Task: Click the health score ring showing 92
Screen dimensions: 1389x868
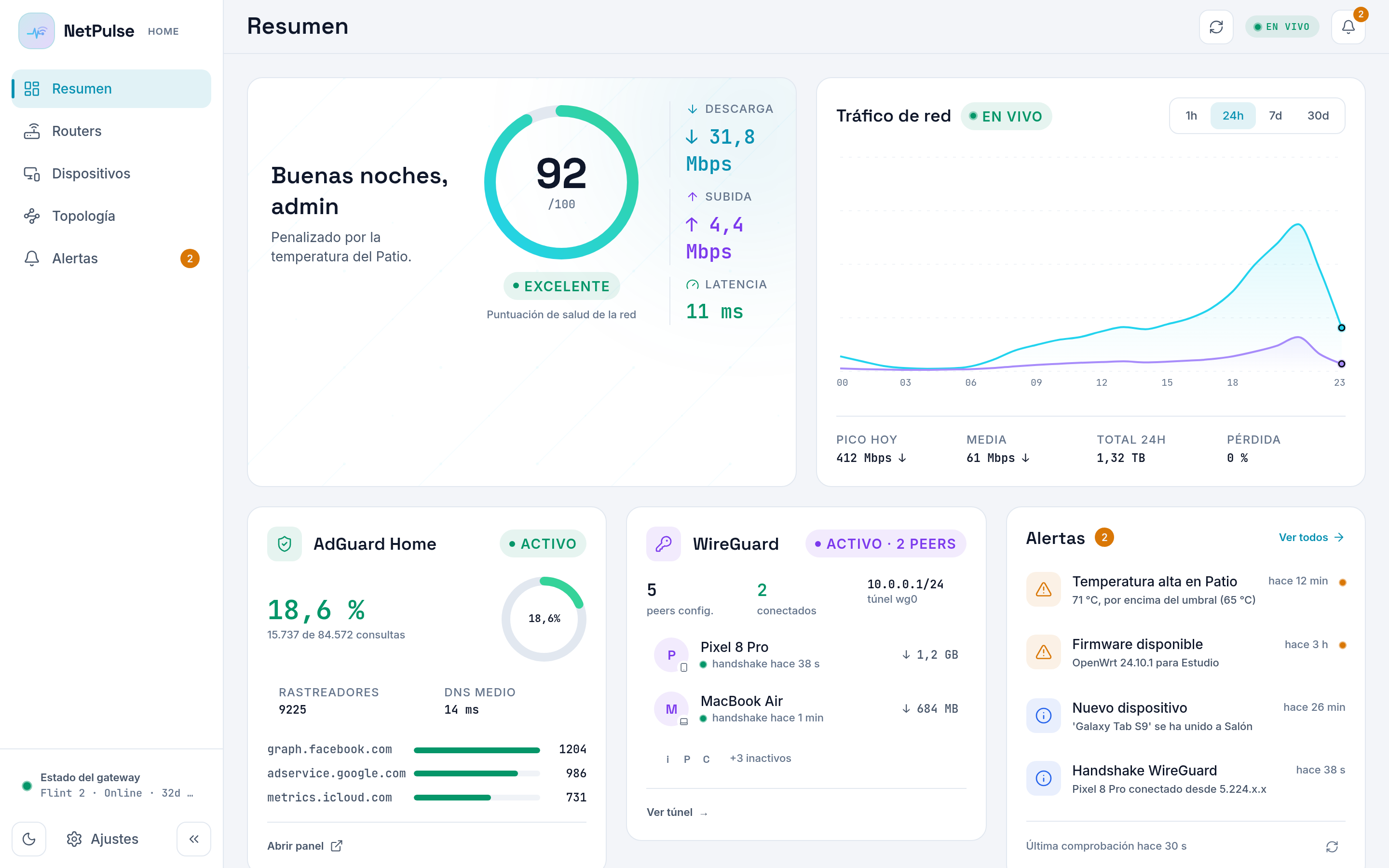Action: point(561,182)
